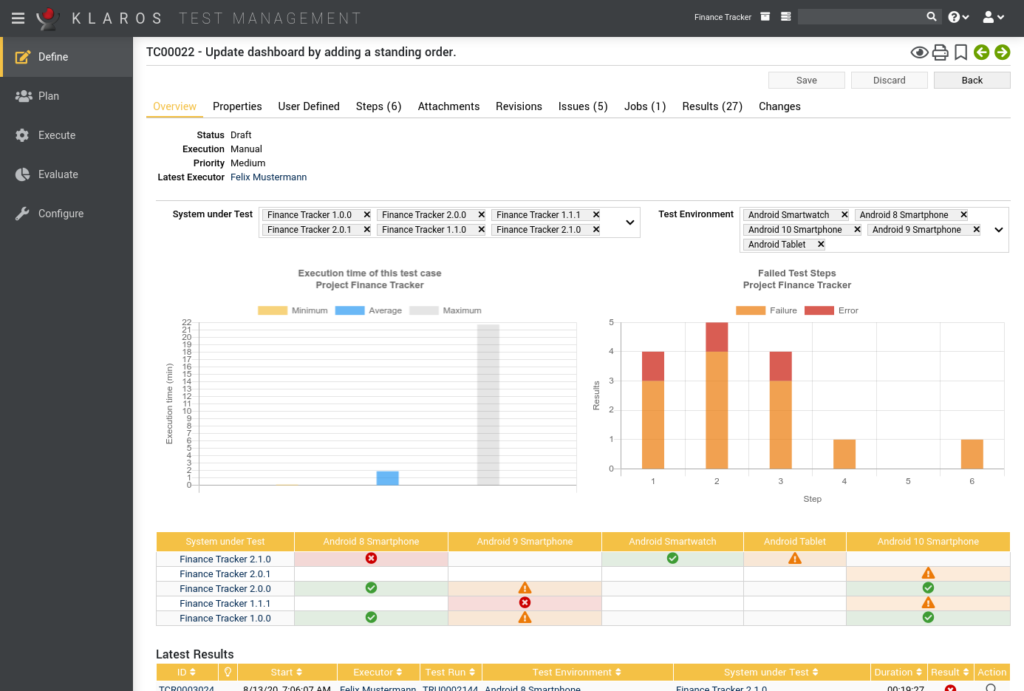Remove Android 9 Smartphone environment tag

[976, 230]
